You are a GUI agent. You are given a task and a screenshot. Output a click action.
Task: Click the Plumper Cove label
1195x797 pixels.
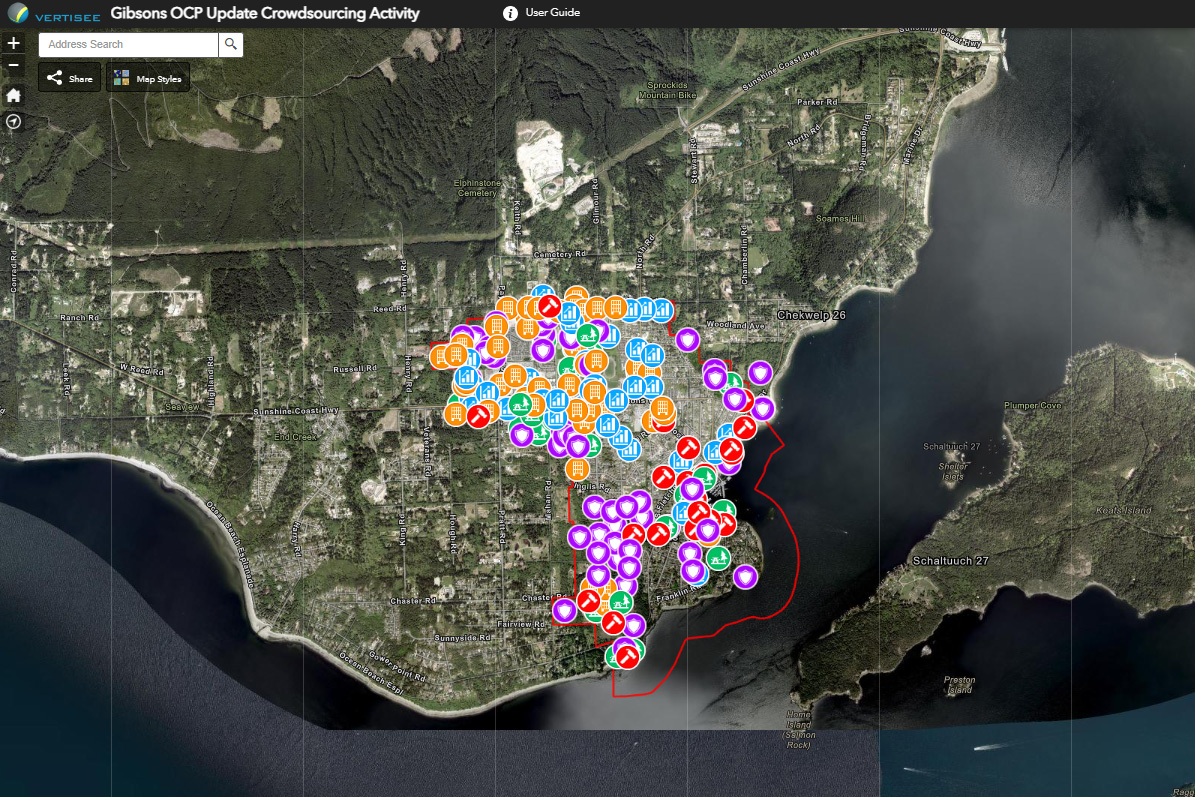[1033, 405]
